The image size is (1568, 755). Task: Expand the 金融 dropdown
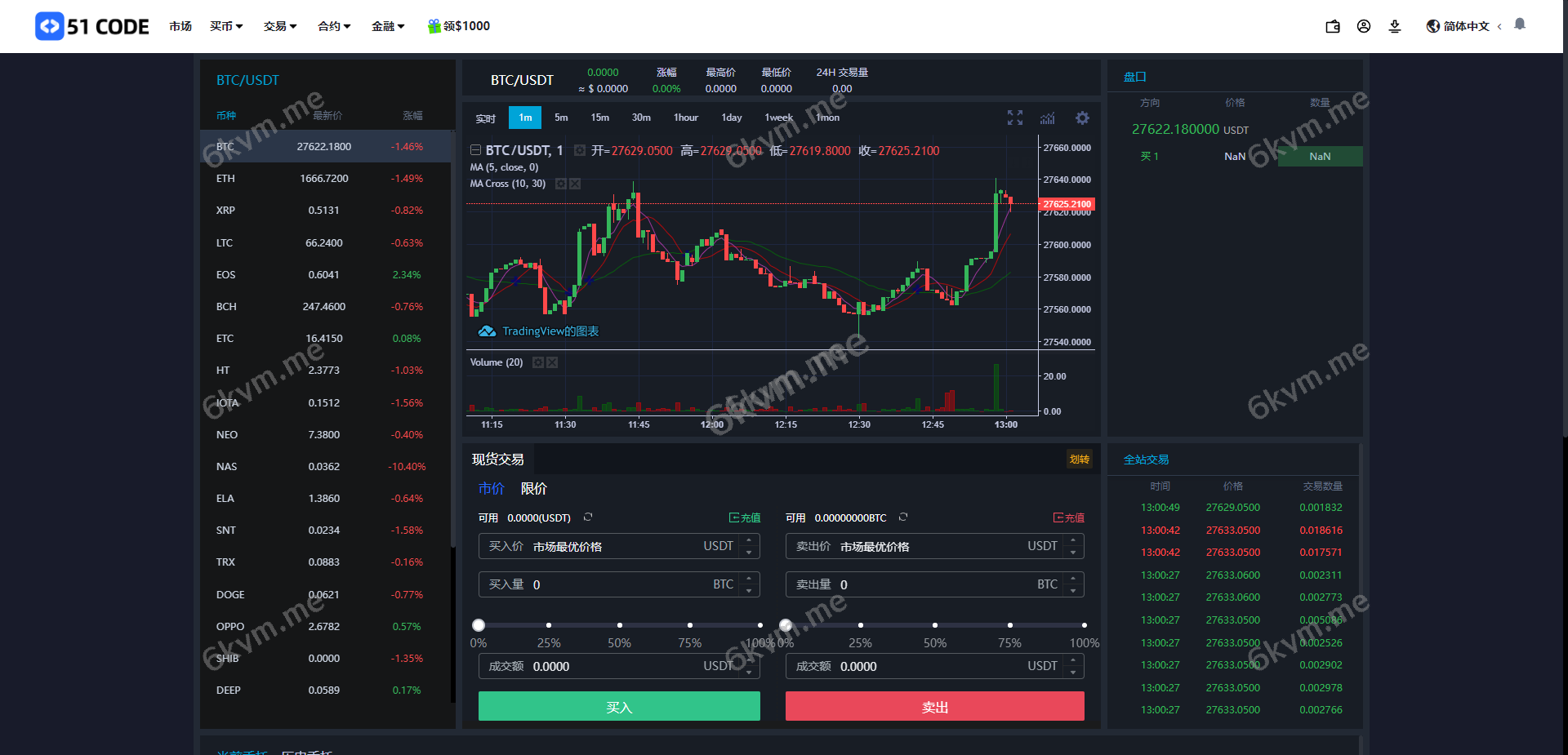pyautogui.click(x=387, y=26)
